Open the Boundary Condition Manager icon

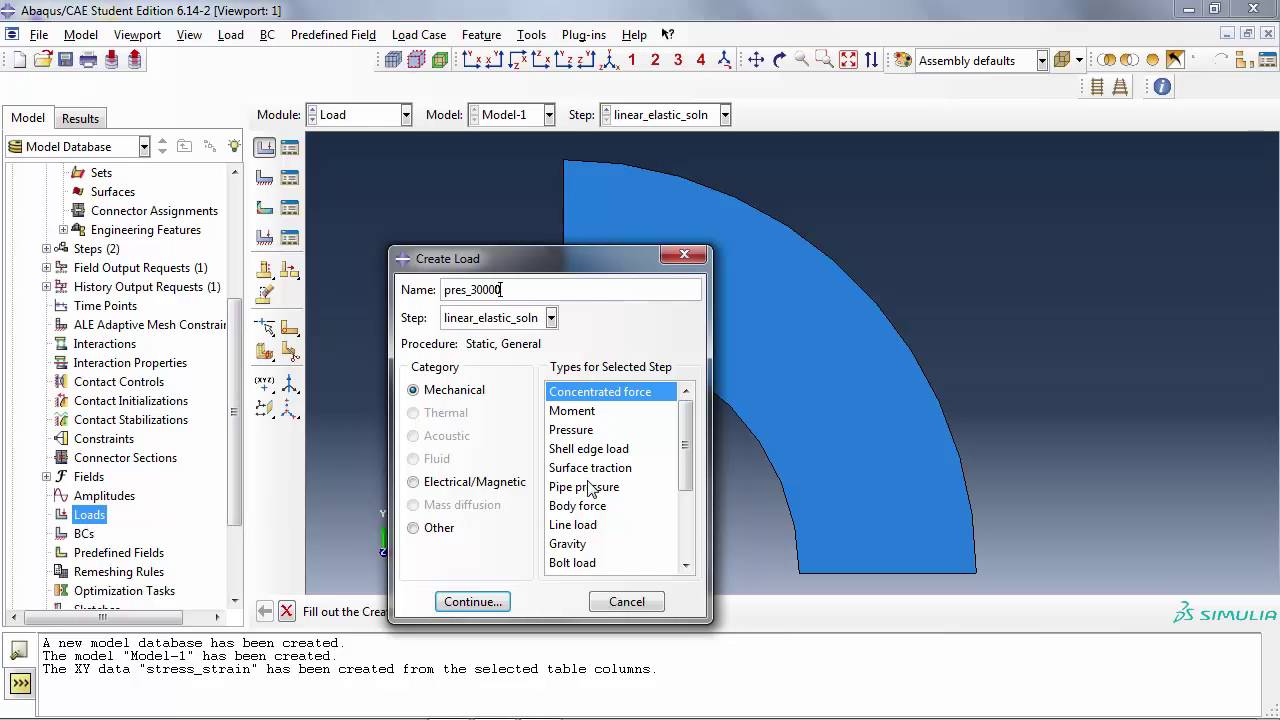(290, 178)
